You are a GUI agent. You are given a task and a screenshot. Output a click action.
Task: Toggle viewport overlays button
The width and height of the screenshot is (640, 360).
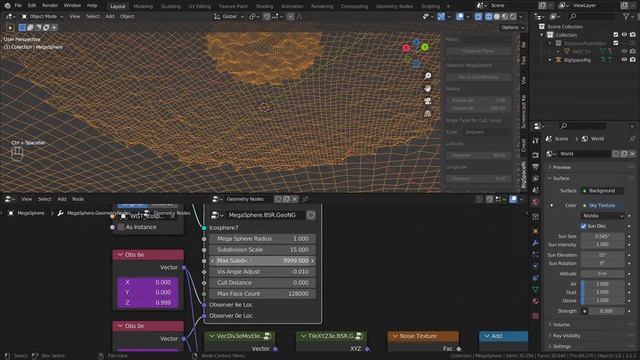tap(460, 17)
